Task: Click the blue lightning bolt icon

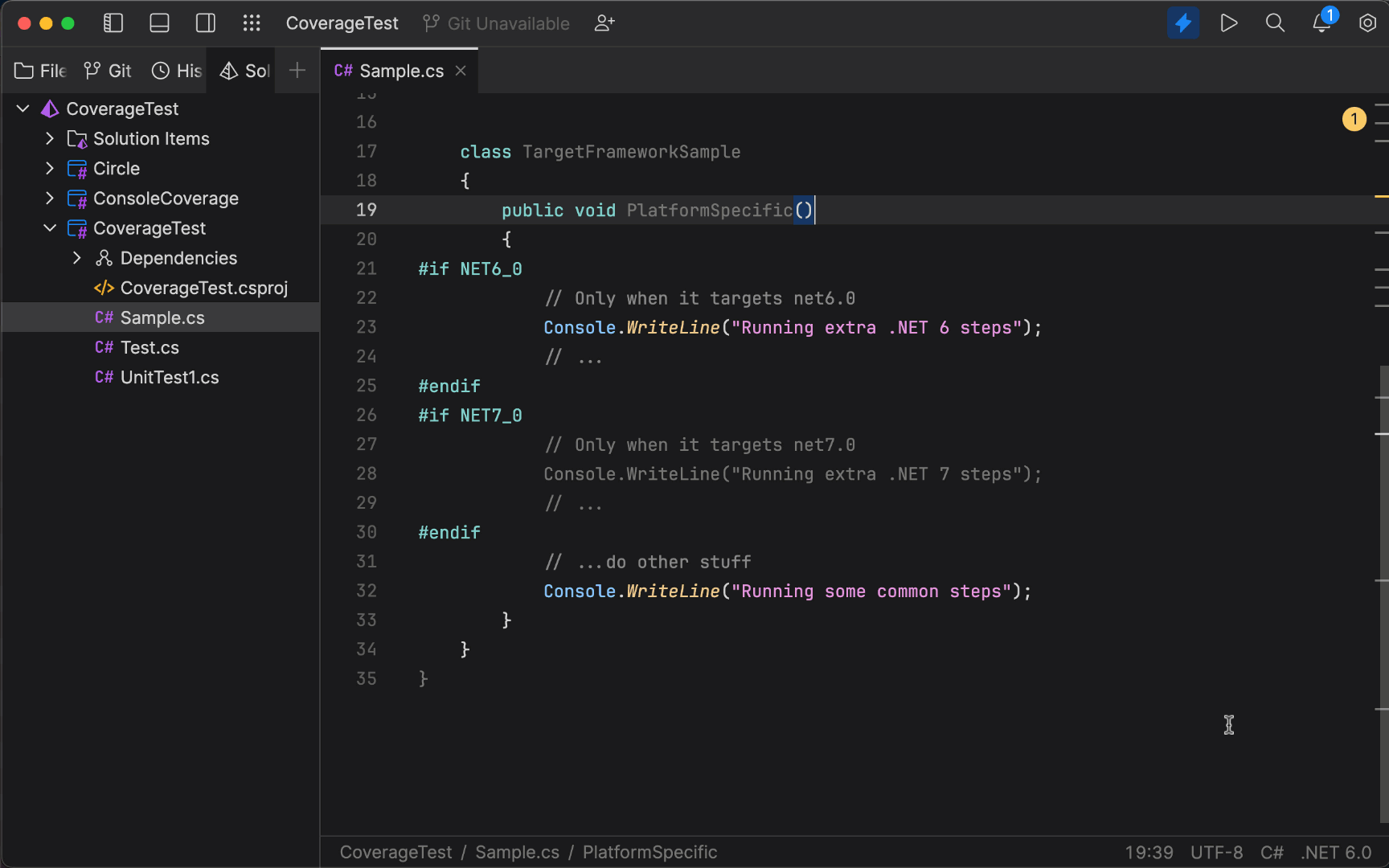Action: tap(1182, 23)
